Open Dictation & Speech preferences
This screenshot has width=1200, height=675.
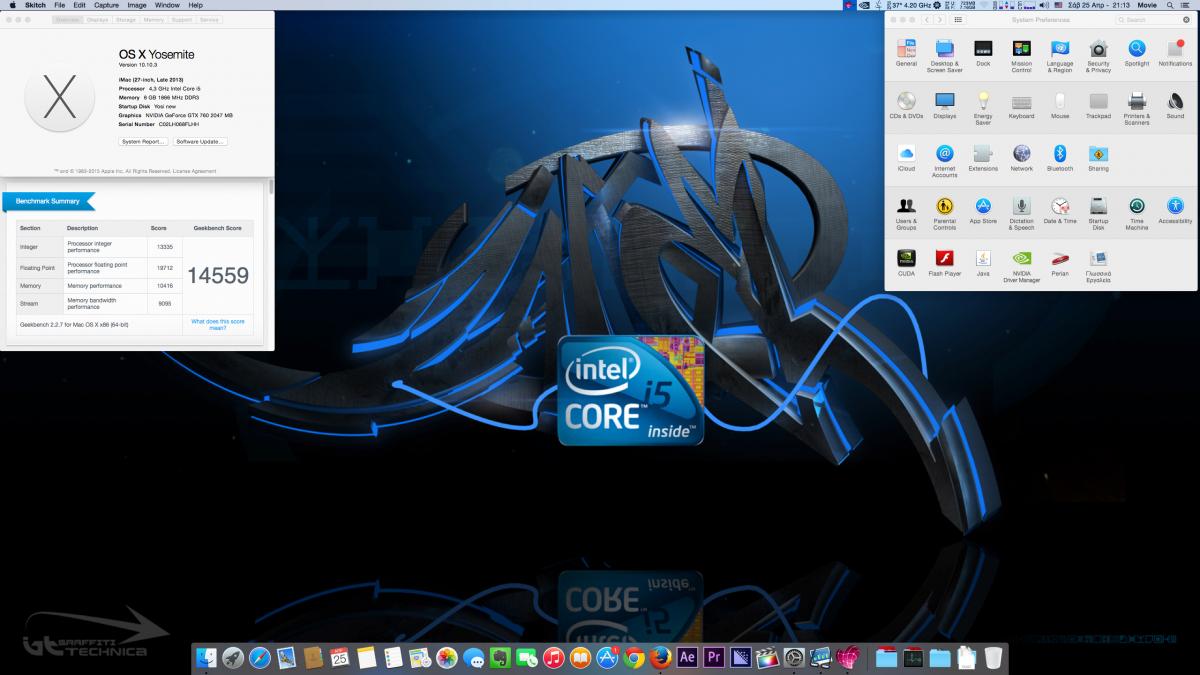pos(1021,213)
